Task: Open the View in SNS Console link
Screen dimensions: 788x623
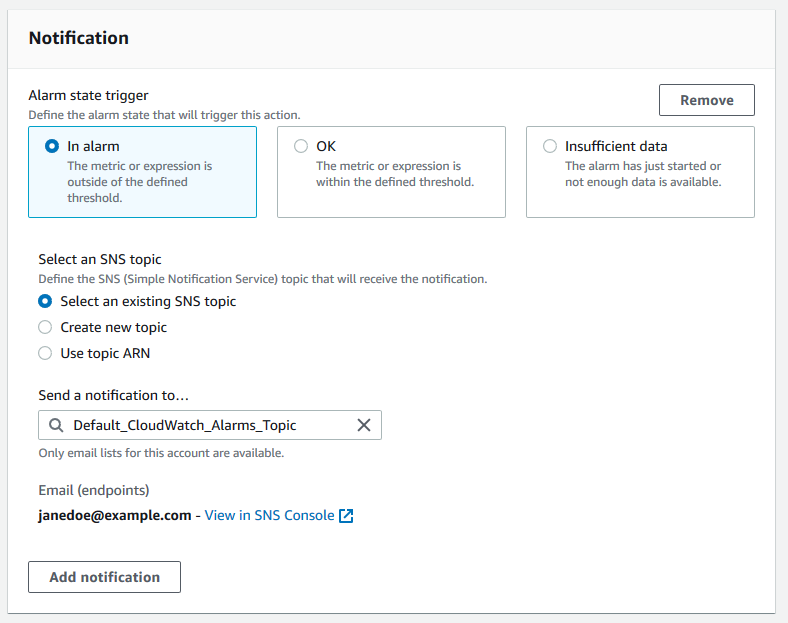Action: (x=269, y=516)
